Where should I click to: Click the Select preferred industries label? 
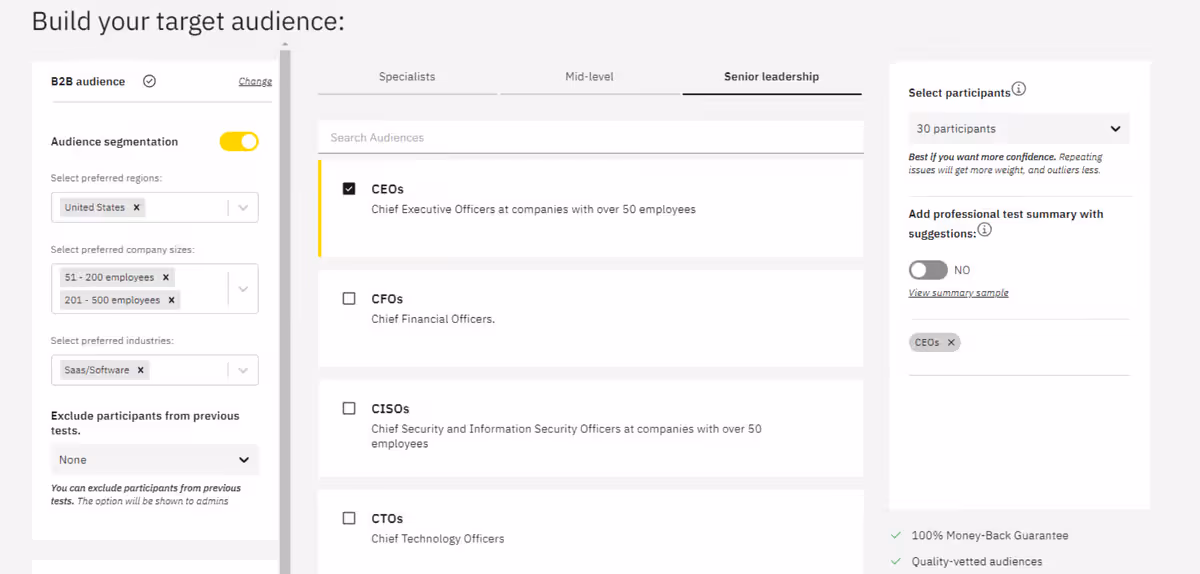click(112, 341)
